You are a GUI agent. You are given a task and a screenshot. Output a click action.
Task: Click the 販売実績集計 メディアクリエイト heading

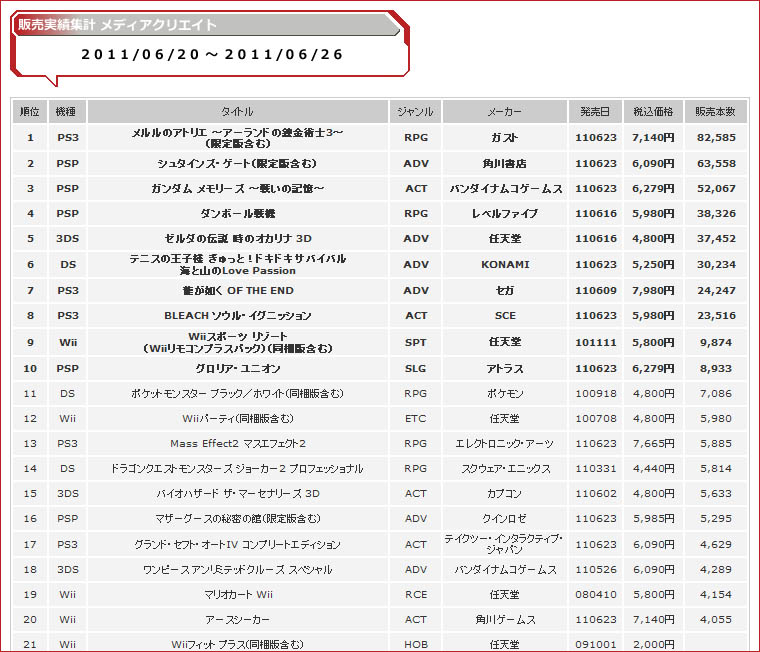click(117, 25)
